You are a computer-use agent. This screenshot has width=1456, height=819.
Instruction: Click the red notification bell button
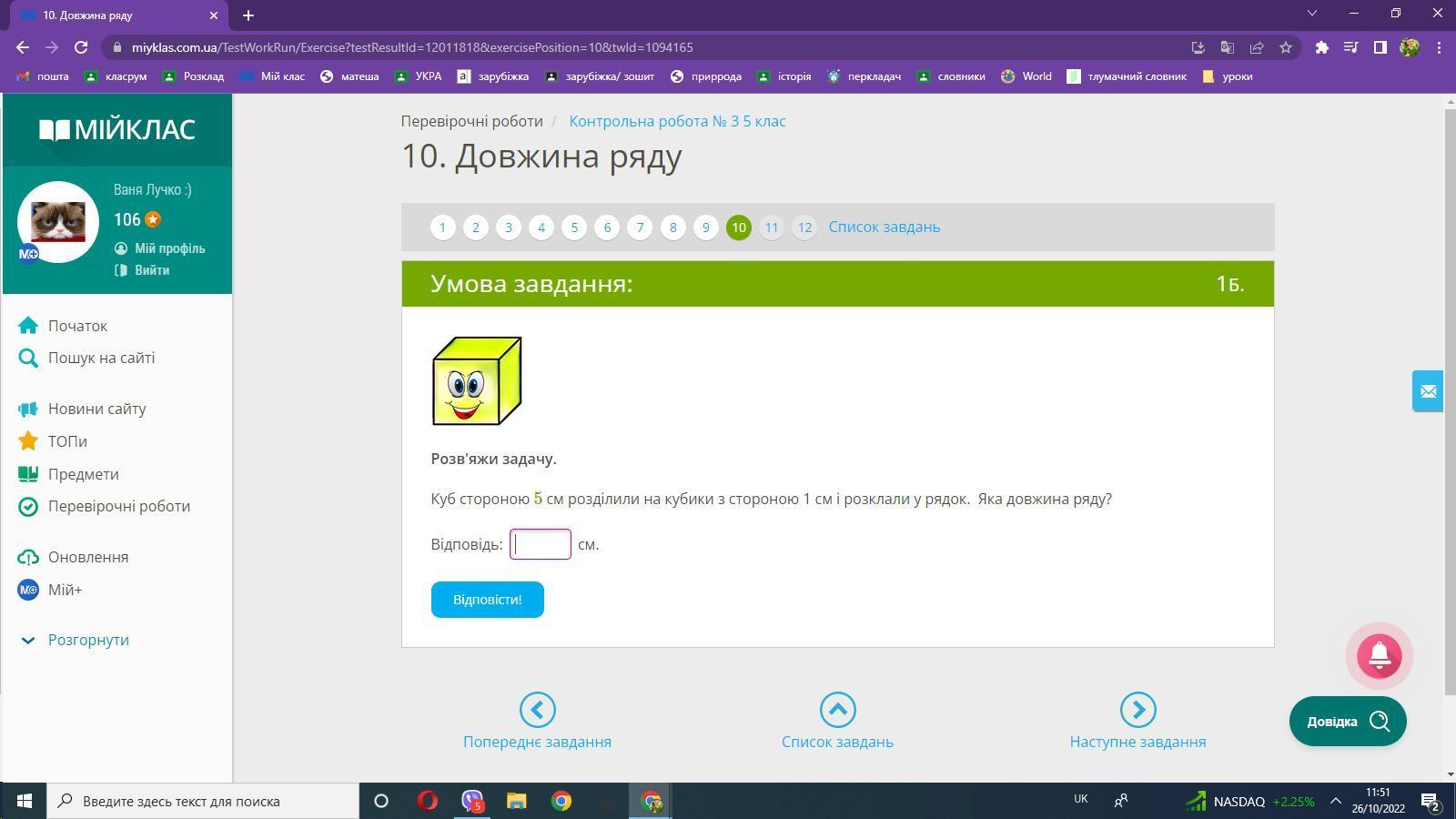pyautogui.click(x=1379, y=655)
